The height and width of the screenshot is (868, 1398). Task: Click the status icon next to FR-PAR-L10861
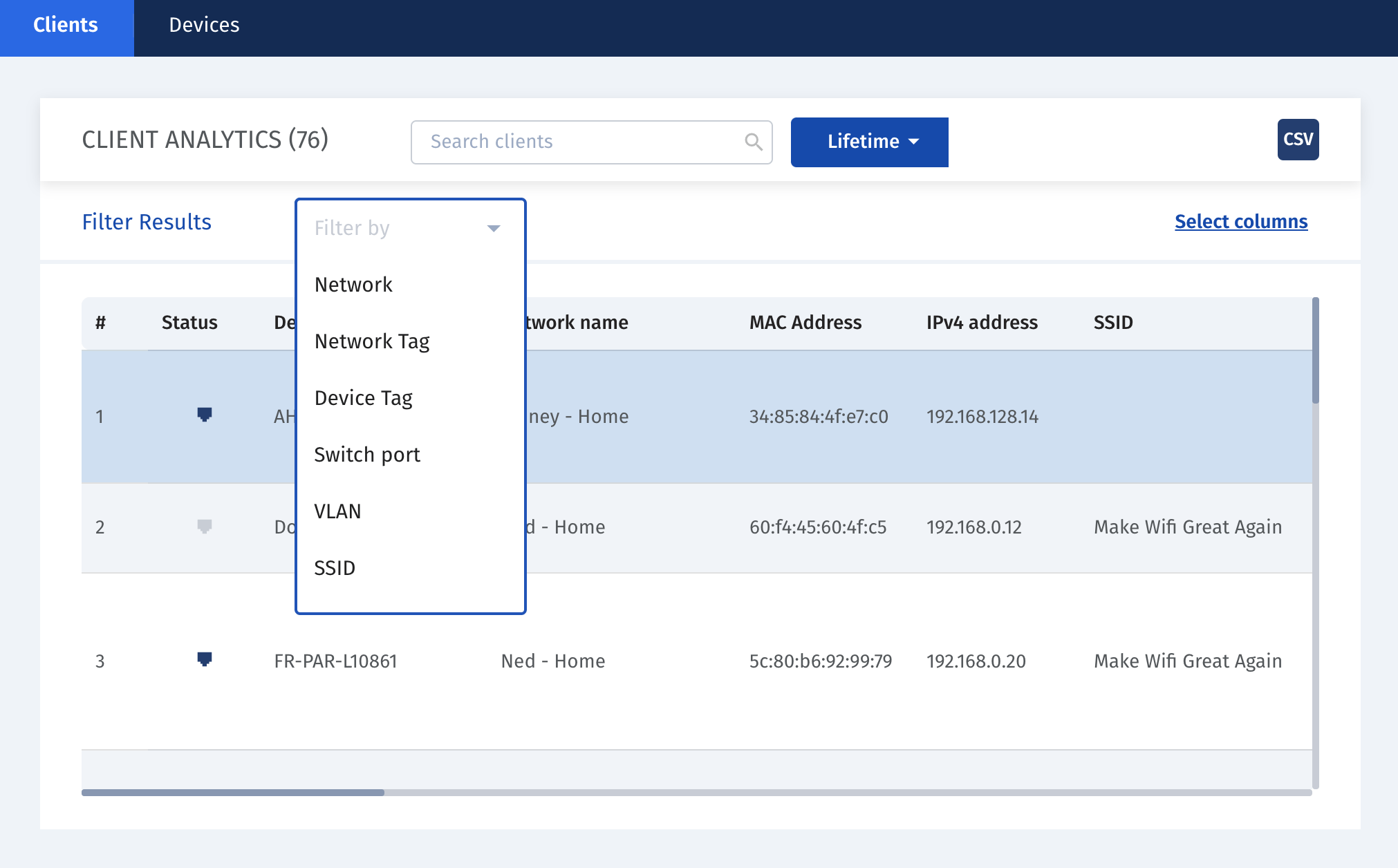click(x=204, y=660)
